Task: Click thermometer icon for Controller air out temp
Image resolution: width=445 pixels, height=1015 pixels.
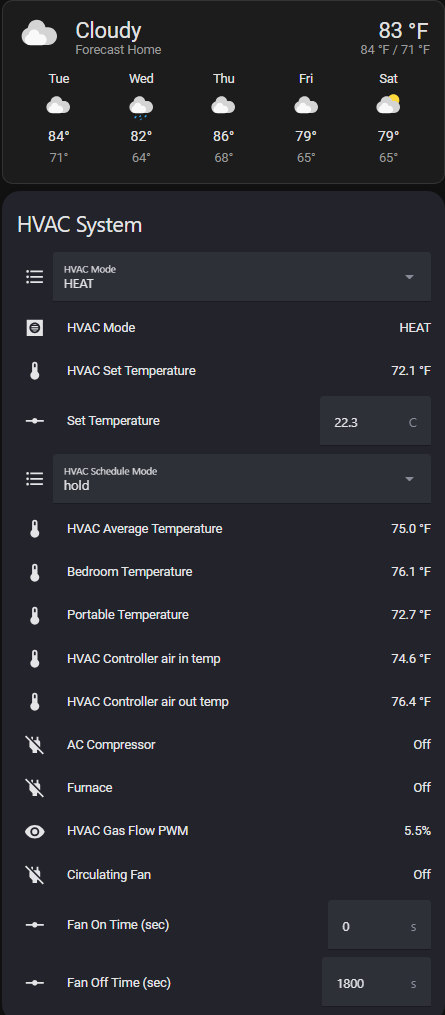Action: point(34,702)
